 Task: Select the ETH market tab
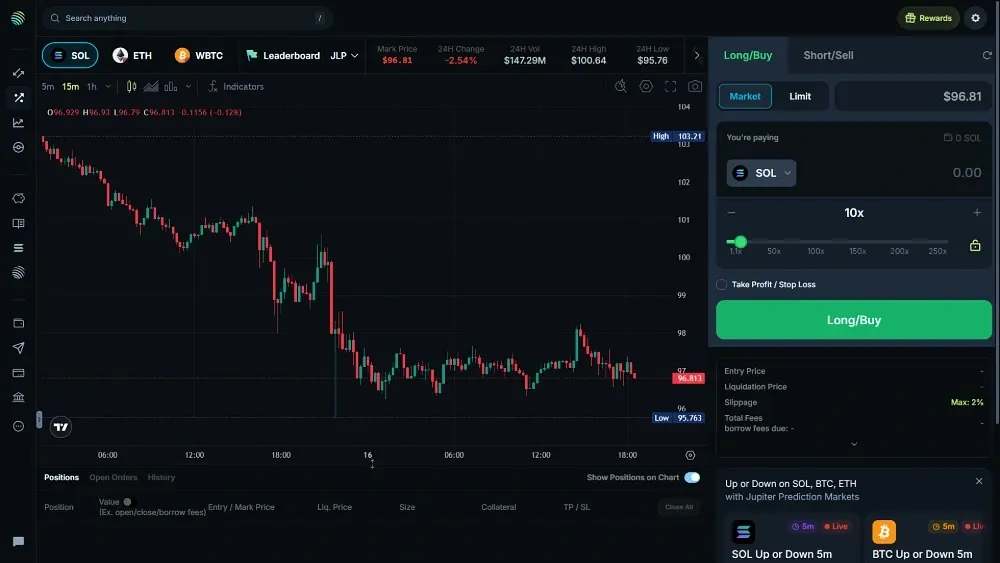tap(132, 55)
